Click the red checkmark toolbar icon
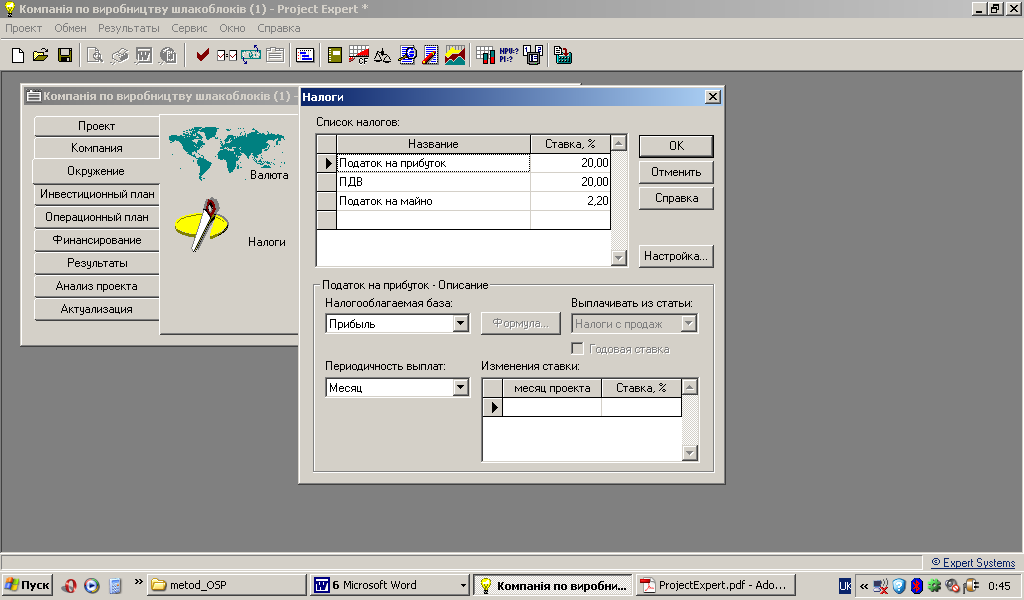Viewport: 1024px width, 600px height. 202,55
